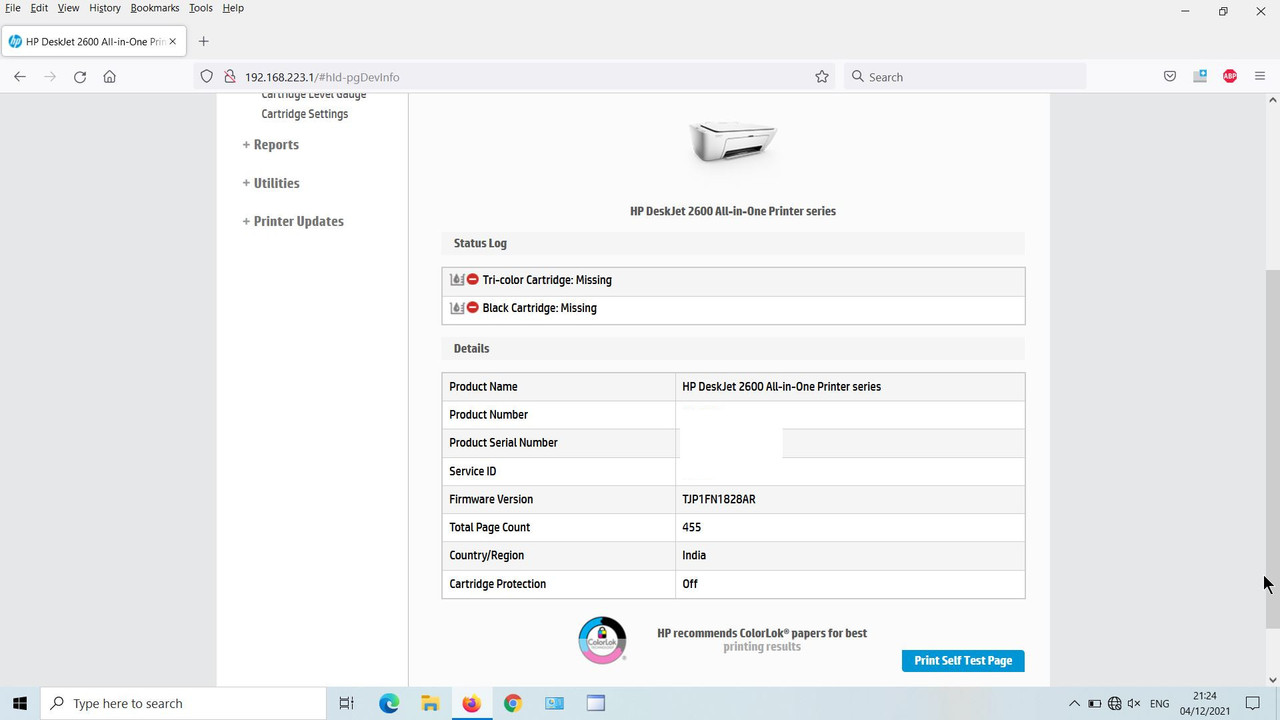Focus the address bar showing 192.168.223.1
The height and width of the screenshot is (720, 1280).
[514, 77]
